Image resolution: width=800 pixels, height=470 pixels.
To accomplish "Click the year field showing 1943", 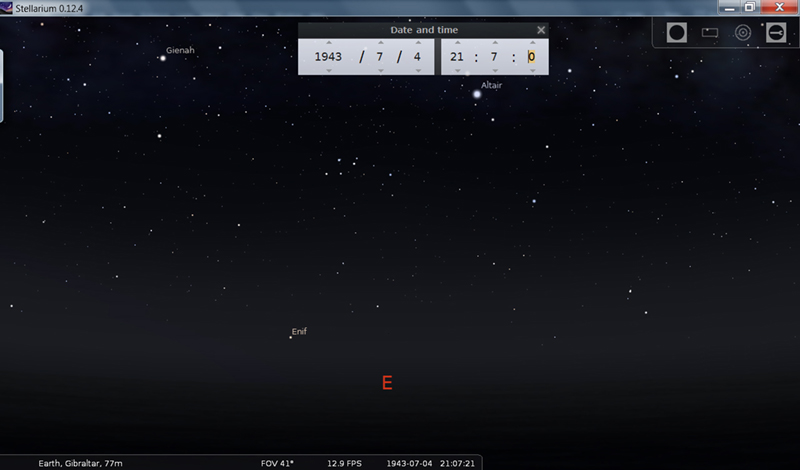I will click(x=328, y=57).
